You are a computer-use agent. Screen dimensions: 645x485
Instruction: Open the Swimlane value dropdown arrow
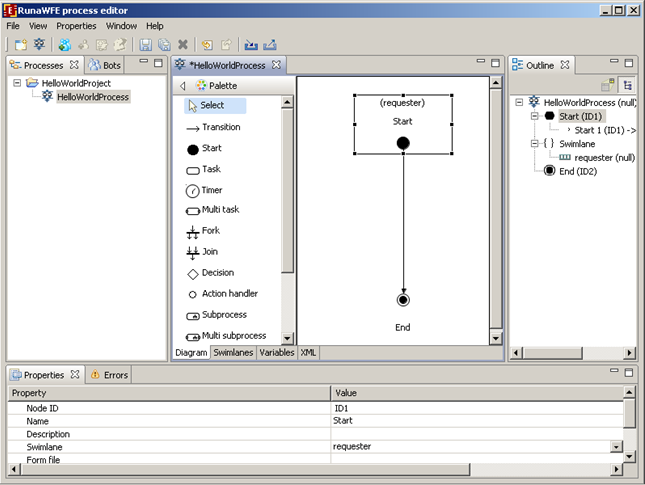(x=615, y=447)
